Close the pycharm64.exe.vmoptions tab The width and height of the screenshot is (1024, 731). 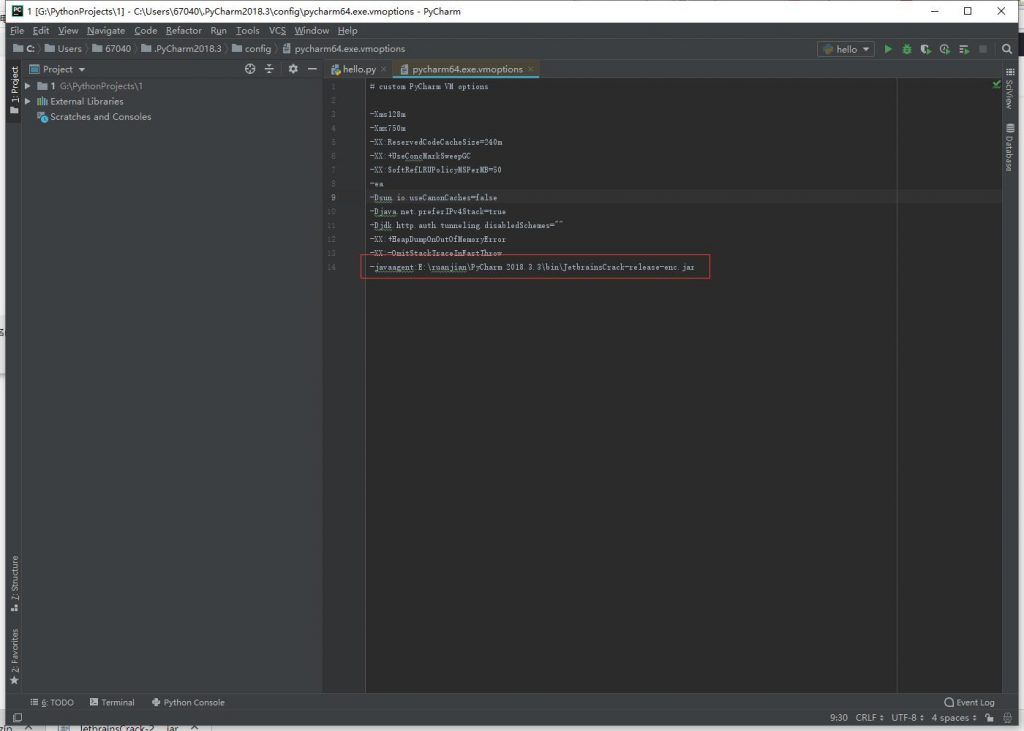pos(530,69)
